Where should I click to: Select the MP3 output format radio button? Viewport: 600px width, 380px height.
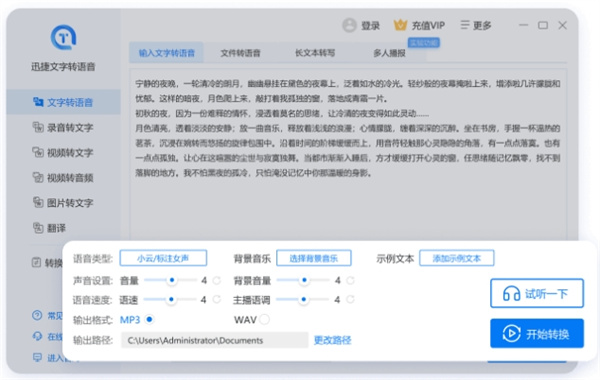(150, 319)
